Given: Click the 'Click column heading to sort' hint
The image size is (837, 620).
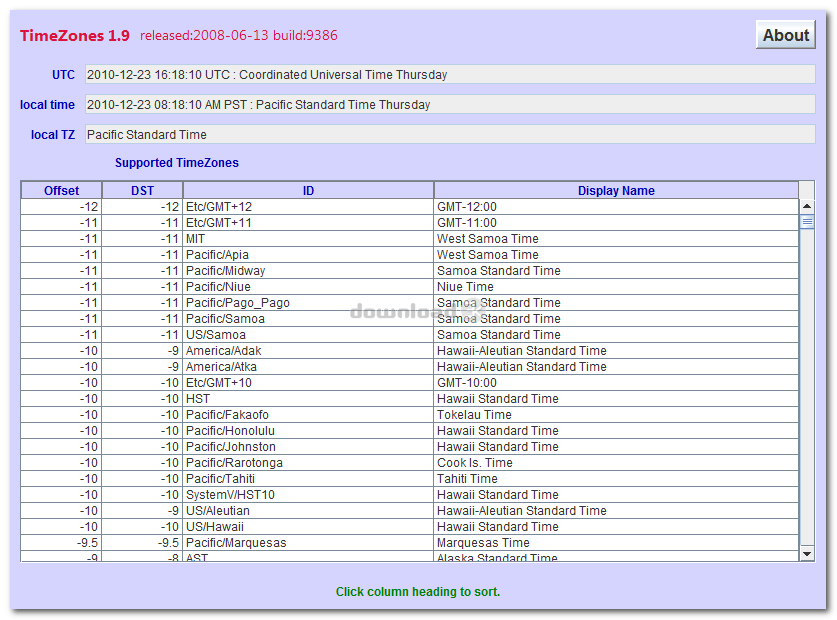Looking at the screenshot, I should coord(418,592).
